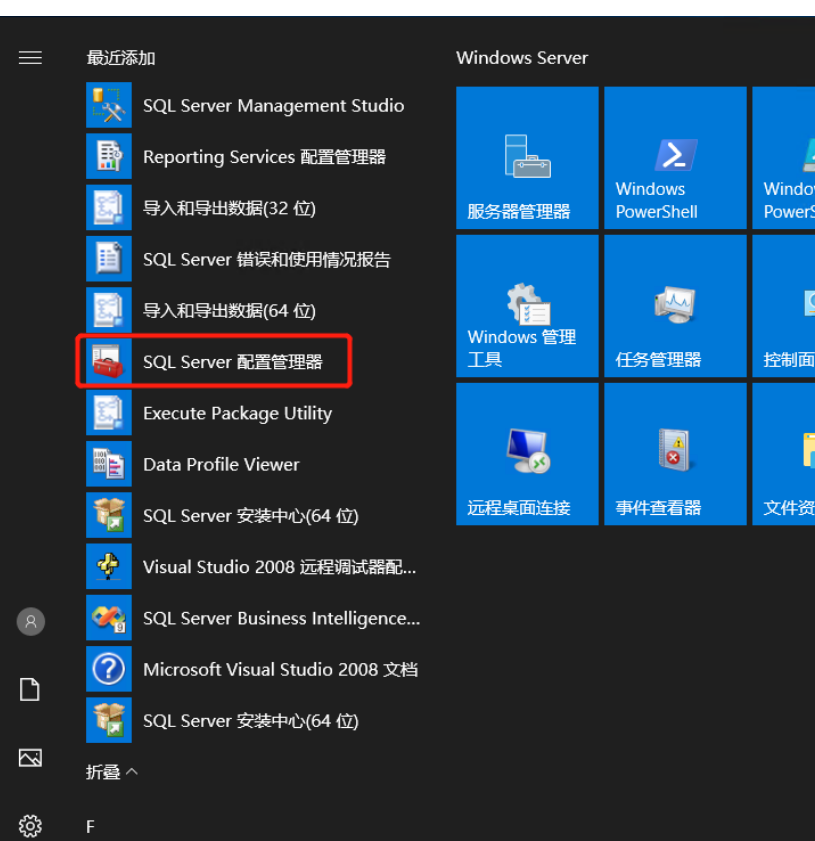Click the Execute Package Utility icon

tap(108, 413)
